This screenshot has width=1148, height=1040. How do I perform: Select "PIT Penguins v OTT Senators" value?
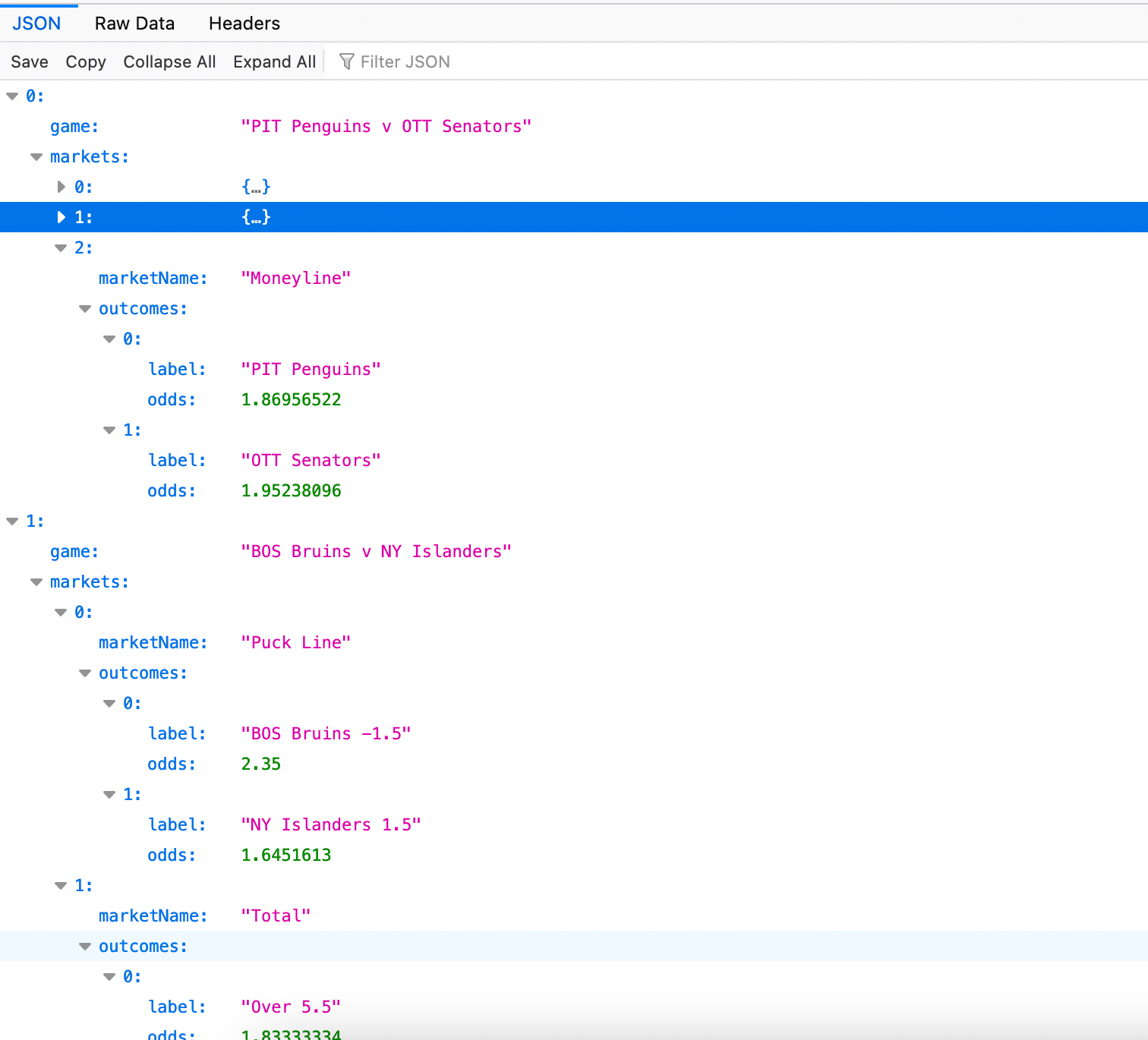pyautogui.click(x=386, y=126)
